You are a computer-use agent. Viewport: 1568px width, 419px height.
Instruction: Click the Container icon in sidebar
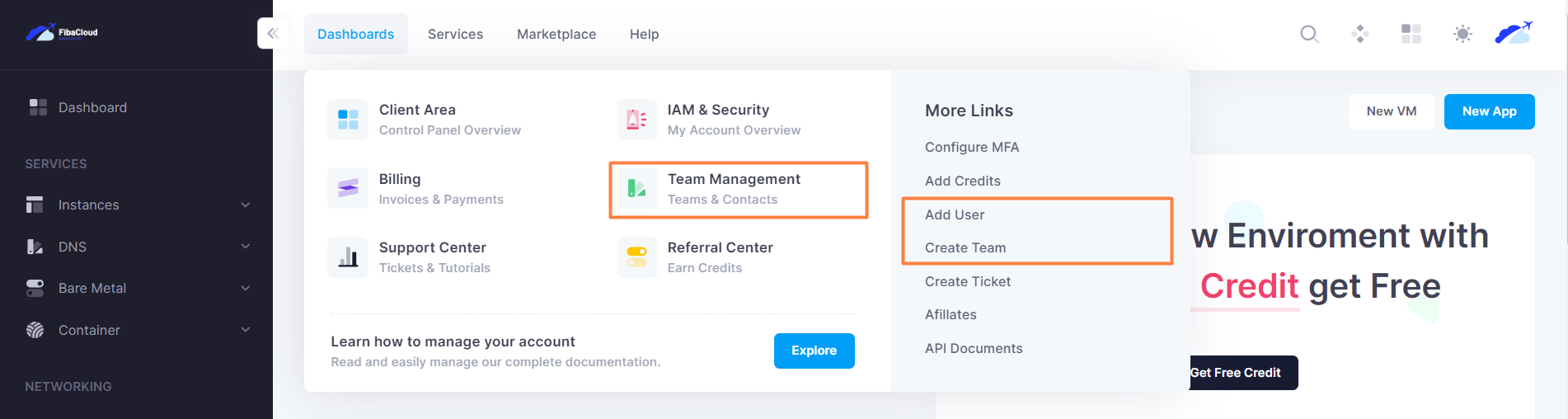click(35, 330)
